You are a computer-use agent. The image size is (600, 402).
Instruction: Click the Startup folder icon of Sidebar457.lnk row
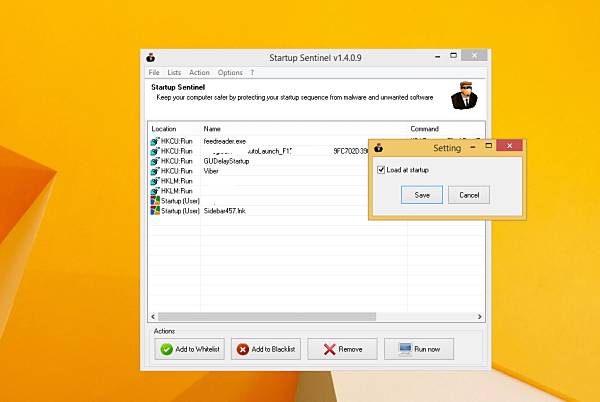click(x=155, y=211)
